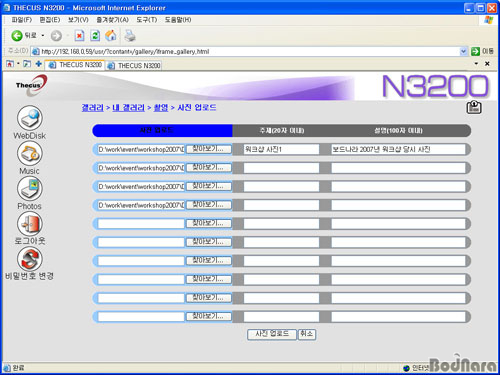The image size is (500, 375).
Task: Click the 비밀번호 변경 password change icon
Action: 30,259
